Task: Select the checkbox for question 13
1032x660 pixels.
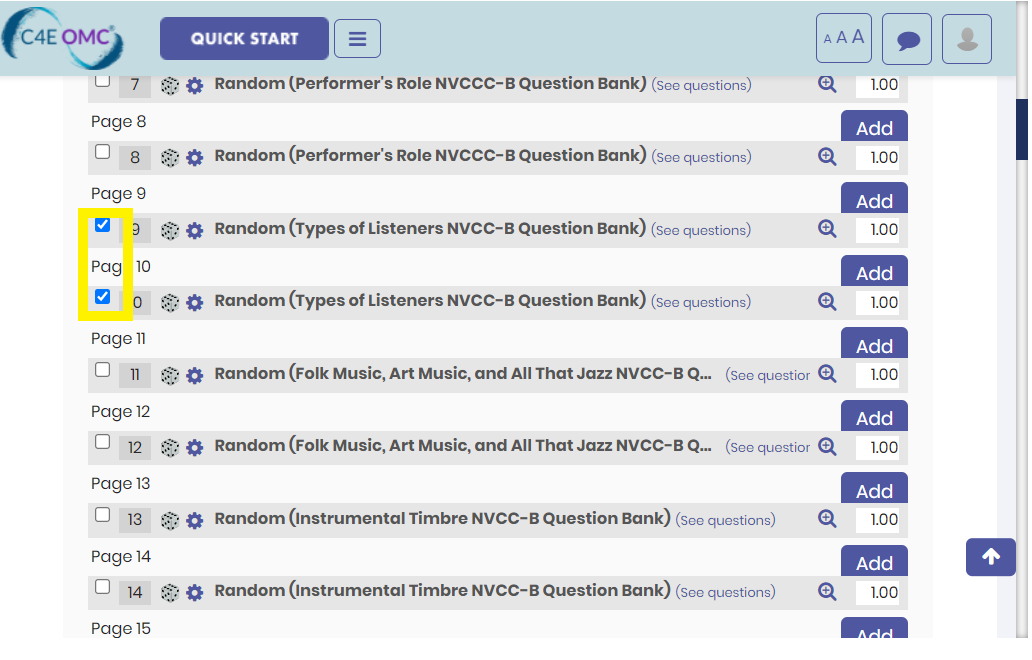Action: click(102, 514)
